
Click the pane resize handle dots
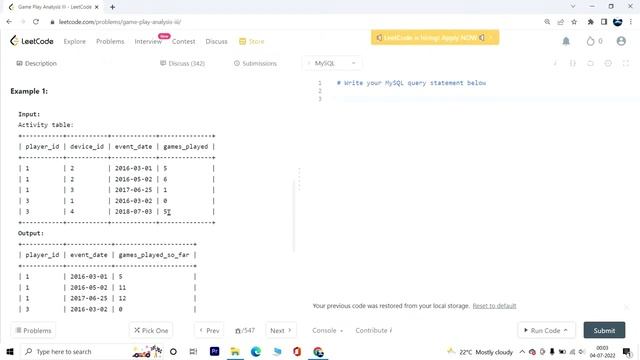[x=299, y=179]
